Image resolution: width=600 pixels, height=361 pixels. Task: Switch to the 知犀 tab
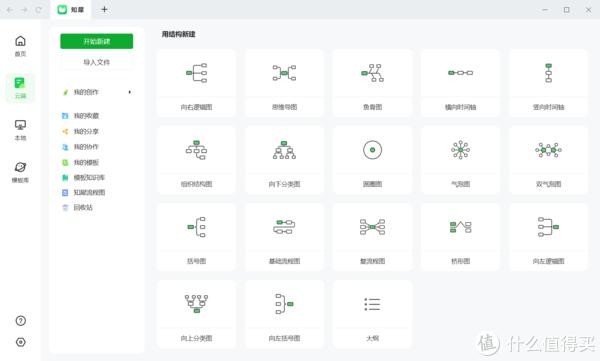click(x=71, y=10)
